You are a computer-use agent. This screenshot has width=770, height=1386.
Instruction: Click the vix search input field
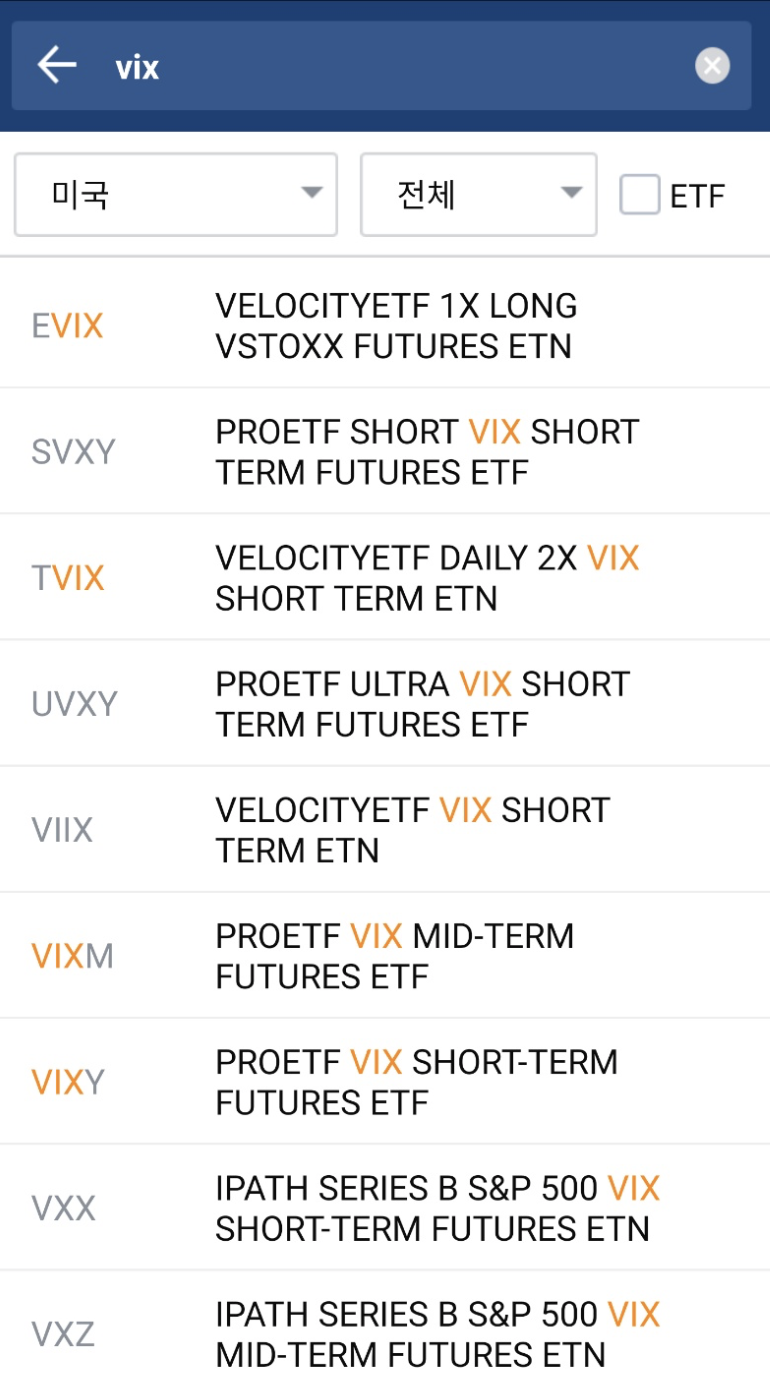(x=400, y=67)
